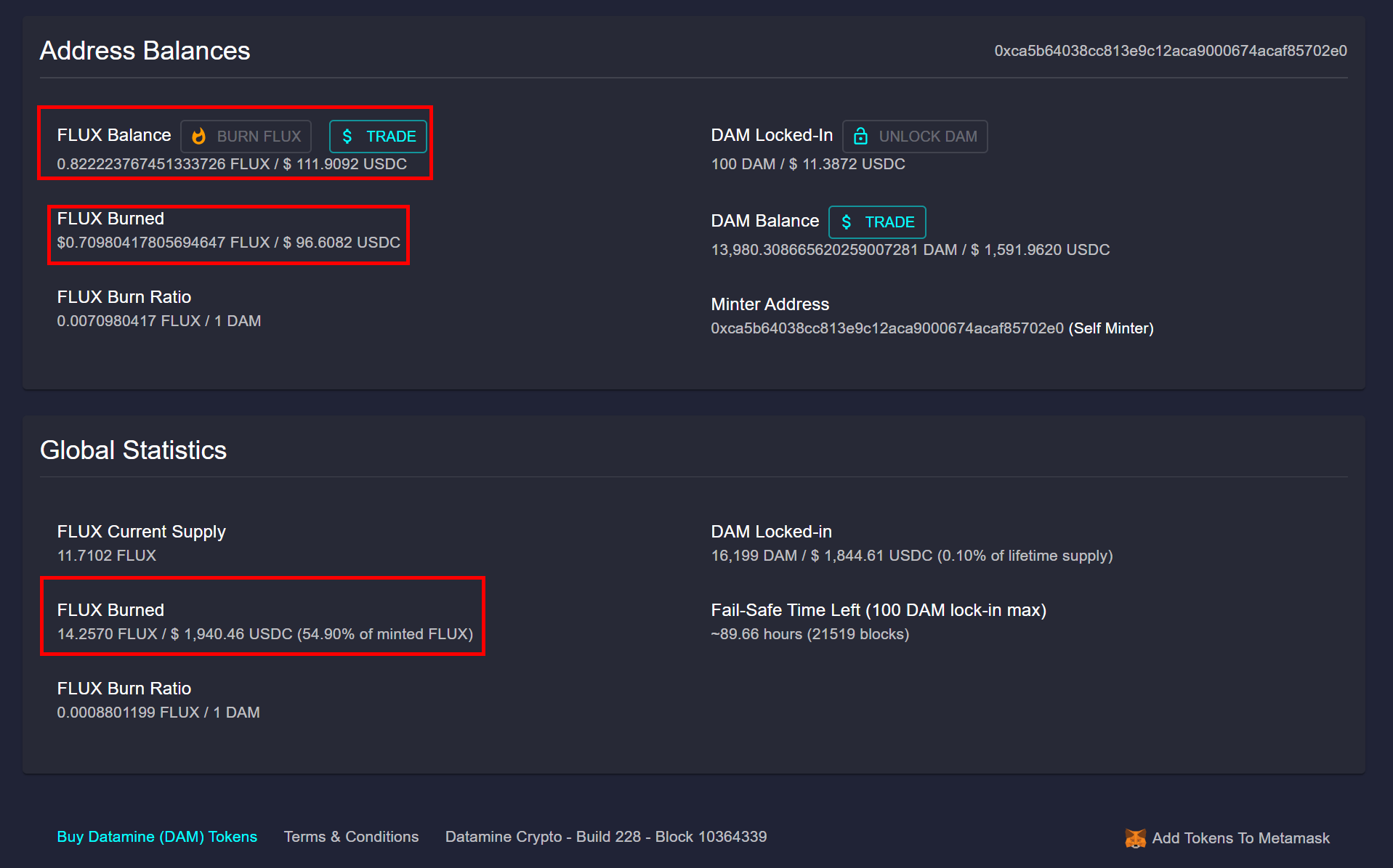The height and width of the screenshot is (868, 1393).
Task: Open TRADE for DAM Balance
Action: click(877, 222)
